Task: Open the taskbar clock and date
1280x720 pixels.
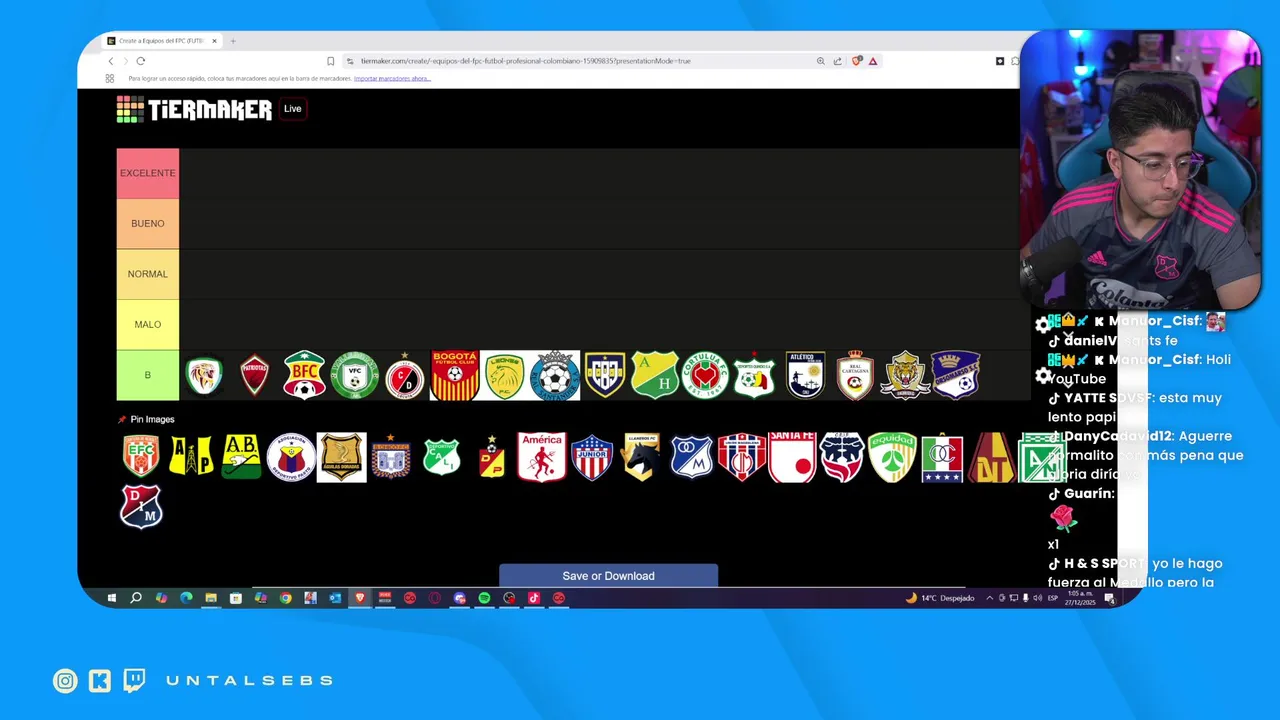Action: click(x=1082, y=598)
